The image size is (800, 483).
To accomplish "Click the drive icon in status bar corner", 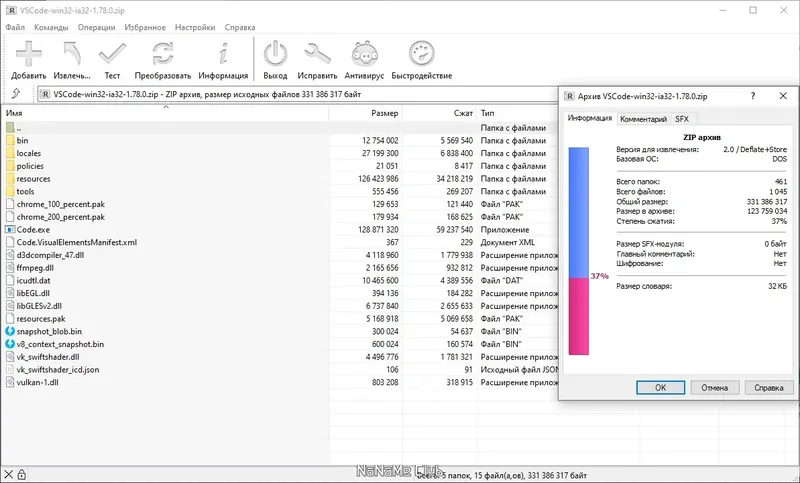I will (8, 475).
